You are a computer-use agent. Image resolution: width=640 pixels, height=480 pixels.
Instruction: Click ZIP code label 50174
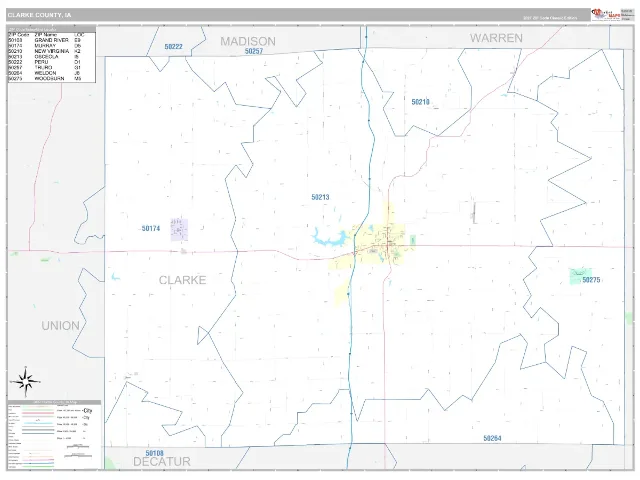[151, 229]
